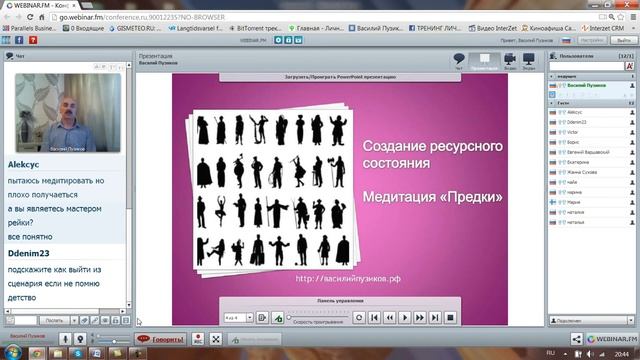The height and width of the screenshot is (360, 640).
Task: Click the red Говорить! talk button
Action: coord(160,339)
